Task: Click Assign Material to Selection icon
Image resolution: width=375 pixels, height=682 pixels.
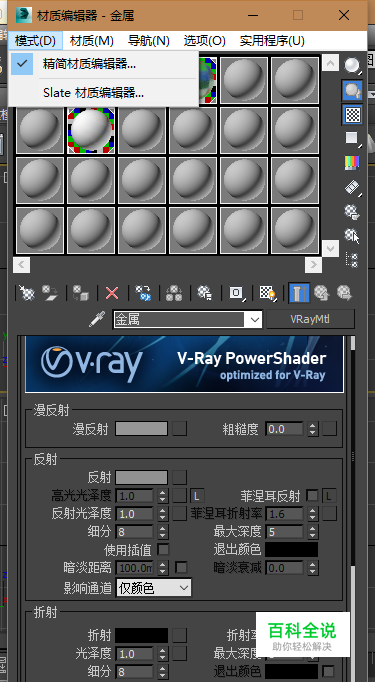Action: pos(81,293)
